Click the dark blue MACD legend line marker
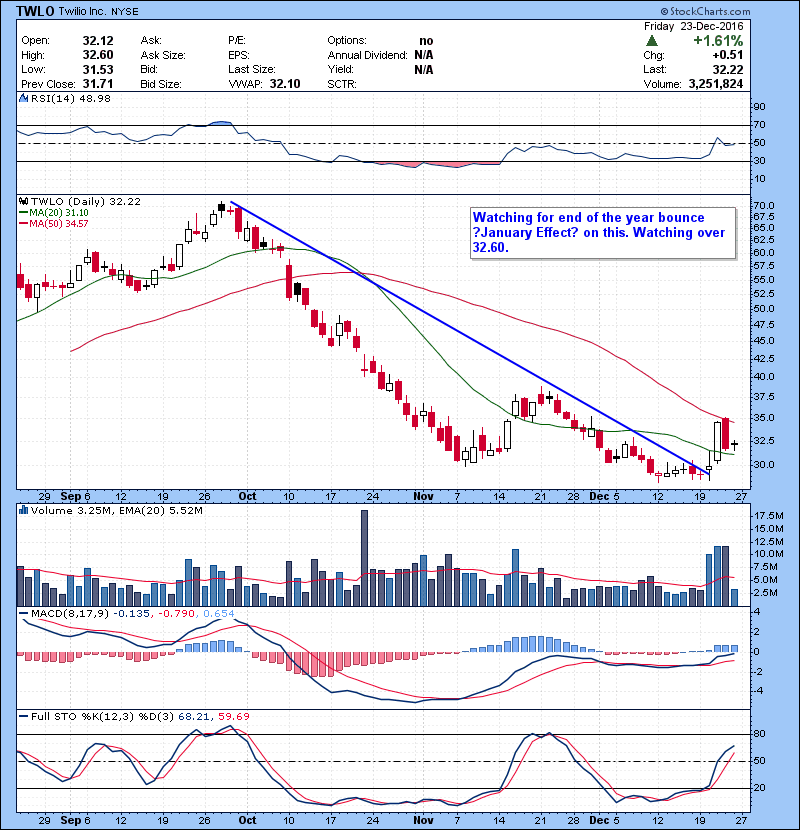 [24, 614]
